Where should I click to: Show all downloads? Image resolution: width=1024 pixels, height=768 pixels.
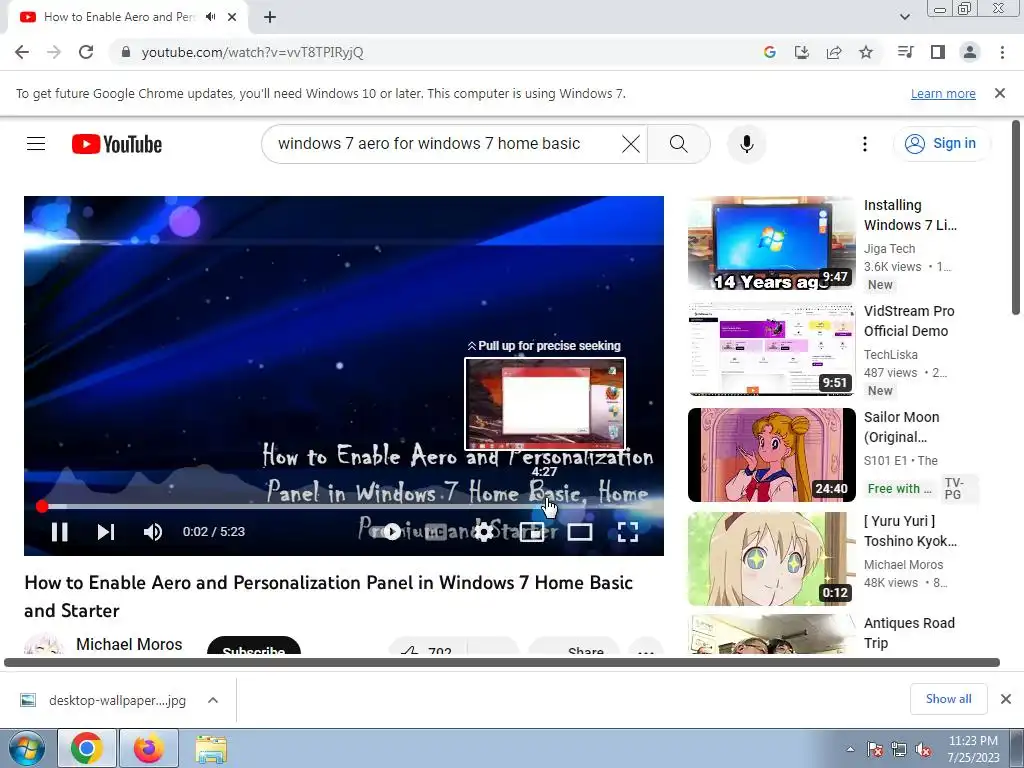(x=948, y=699)
